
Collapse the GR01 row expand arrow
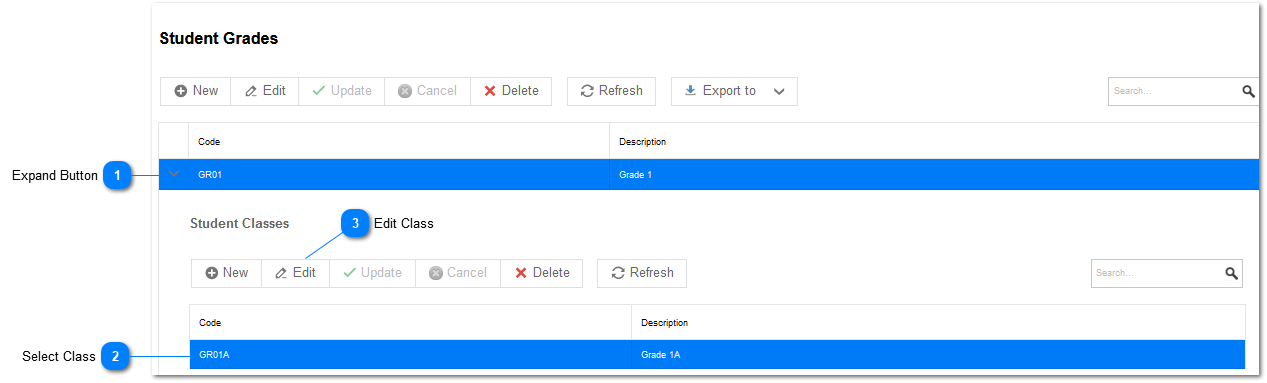[x=174, y=174]
